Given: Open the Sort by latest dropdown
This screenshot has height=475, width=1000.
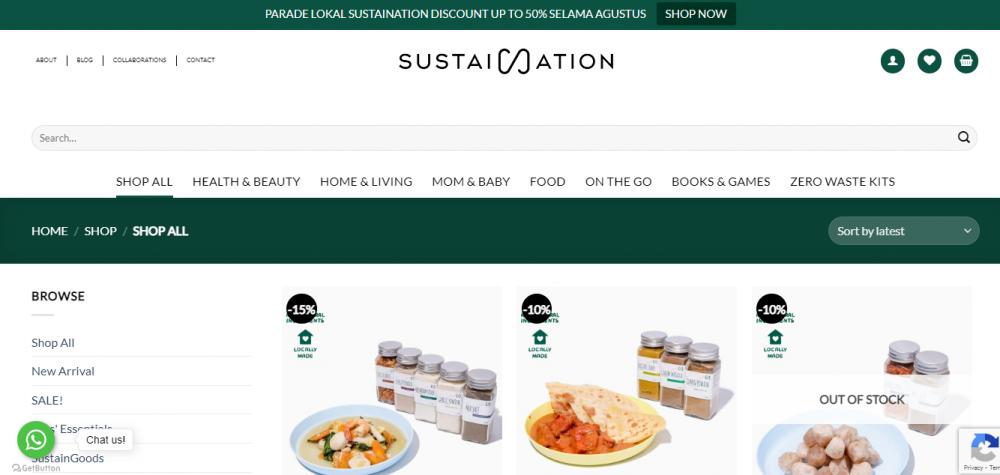Looking at the screenshot, I should coord(903,231).
